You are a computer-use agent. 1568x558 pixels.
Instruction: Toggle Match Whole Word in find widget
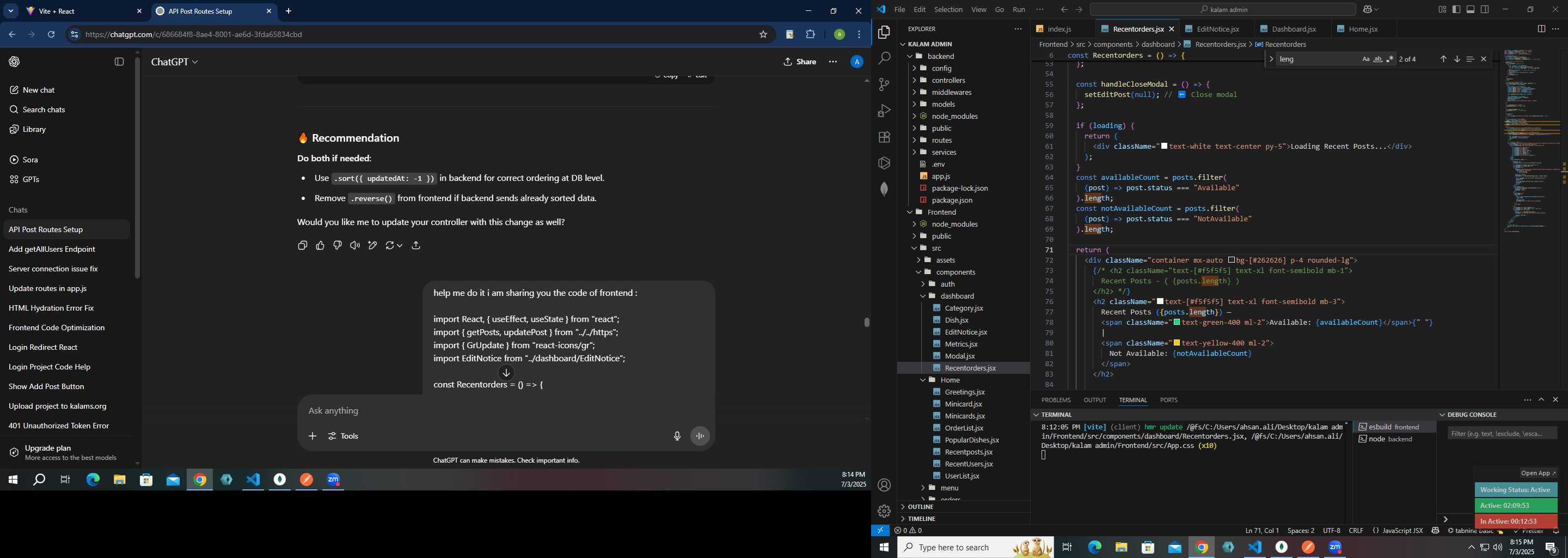pos(1377,59)
